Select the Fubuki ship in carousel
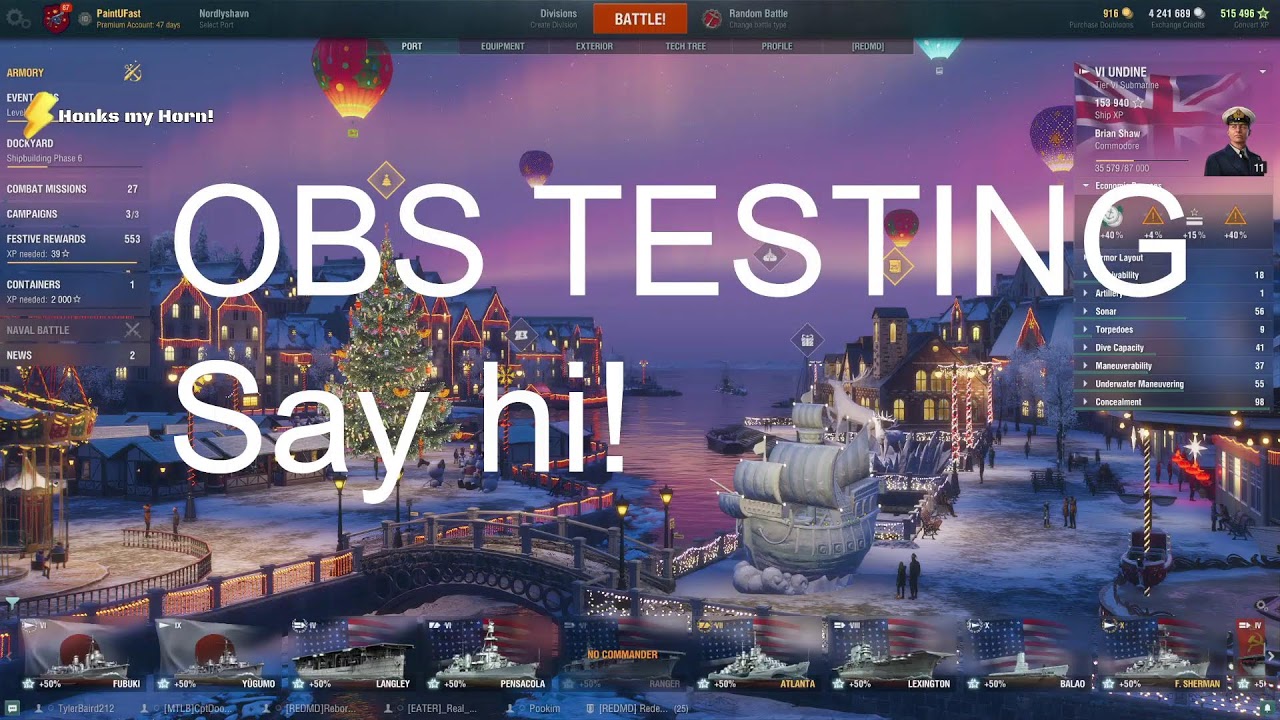The image size is (1280, 720). pyautogui.click(x=83, y=656)
